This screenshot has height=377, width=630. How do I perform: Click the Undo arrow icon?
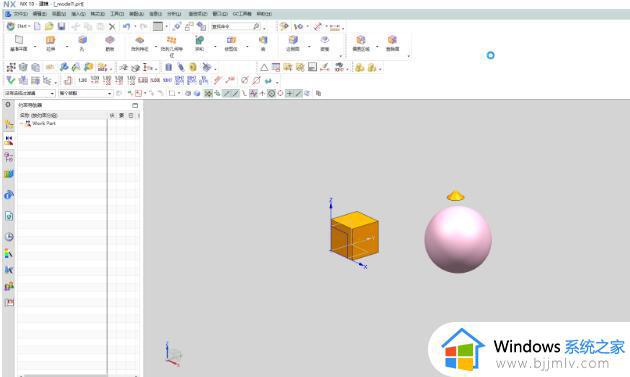[126, 27]
